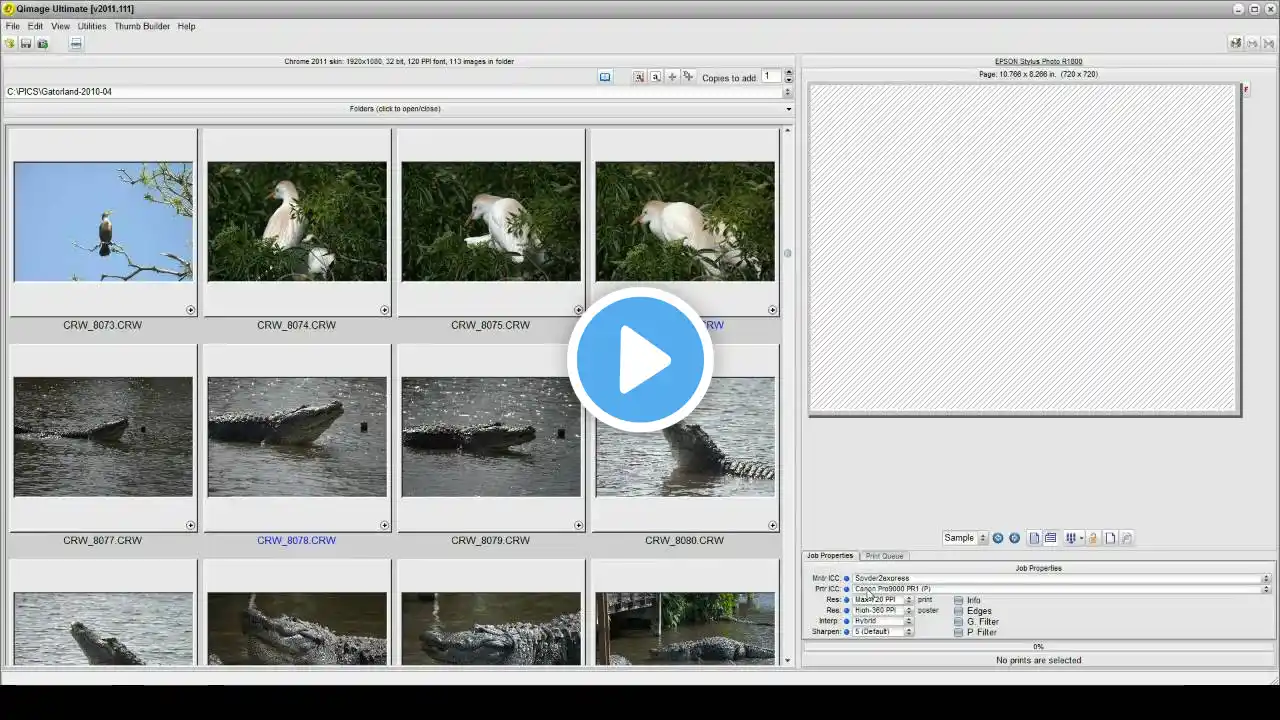Click the previous page blue round arrow
The height and width of the screenshot is (720, 1280).
pos(998,538)
